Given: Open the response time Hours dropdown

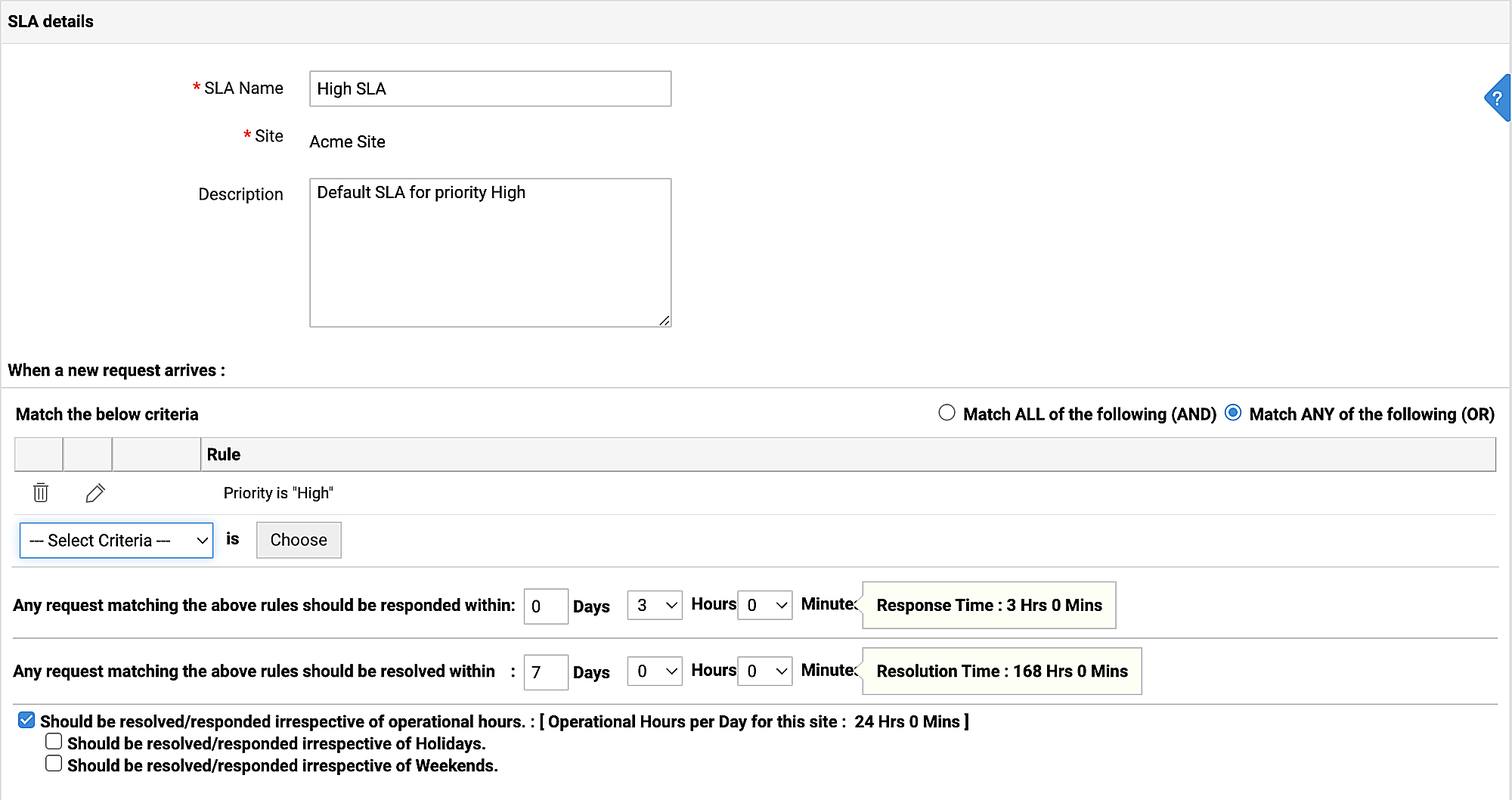Looking at the screenshot, I should [x=655, y=605].
